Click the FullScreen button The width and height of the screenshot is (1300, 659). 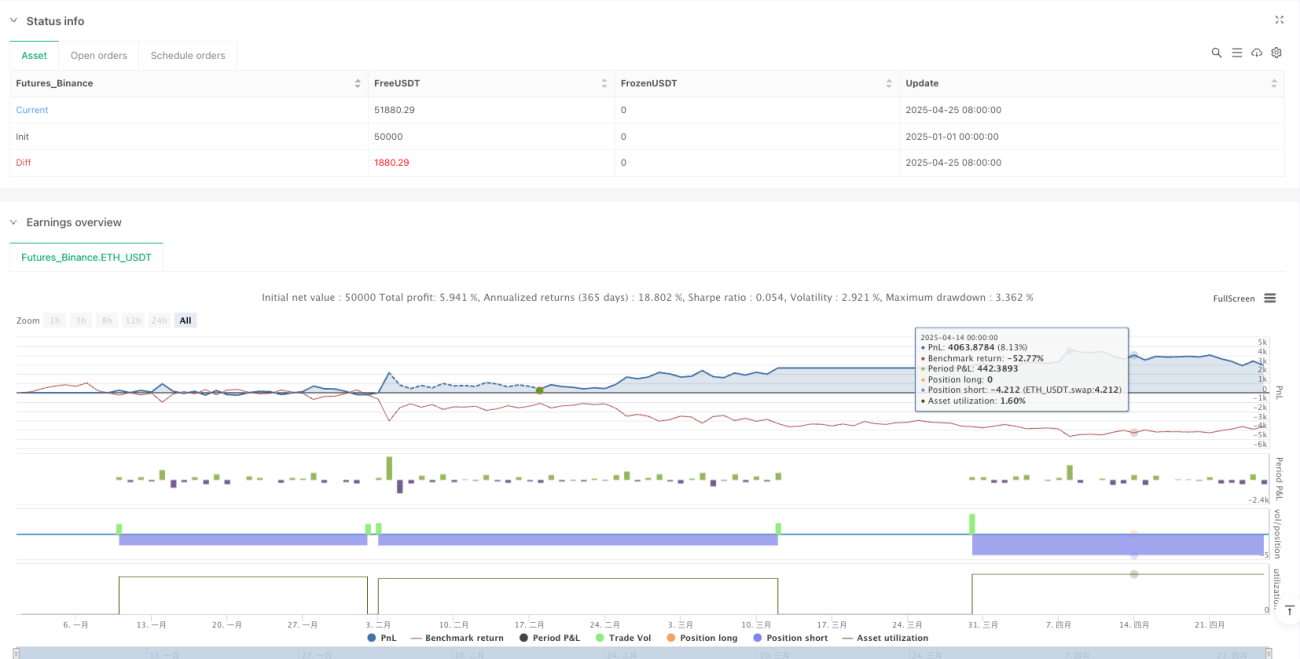[1232, 298]
